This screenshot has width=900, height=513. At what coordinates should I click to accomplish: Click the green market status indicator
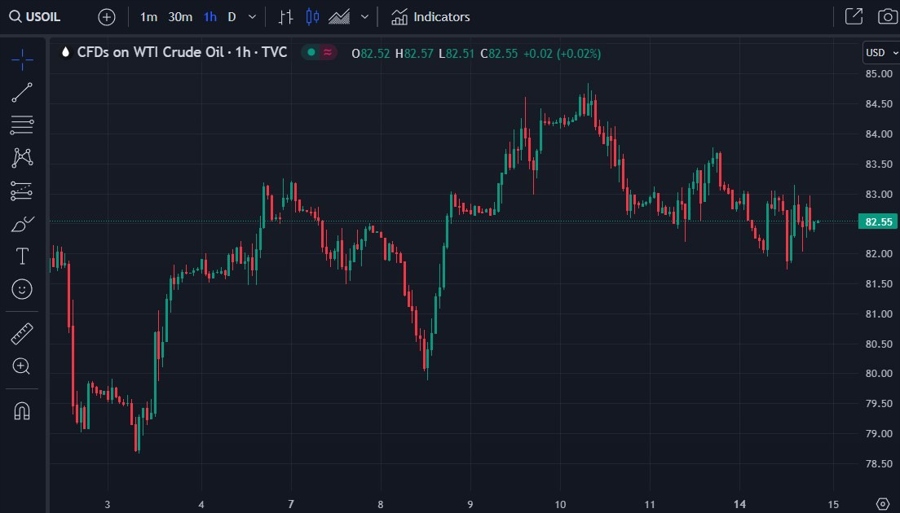[311, 53]
